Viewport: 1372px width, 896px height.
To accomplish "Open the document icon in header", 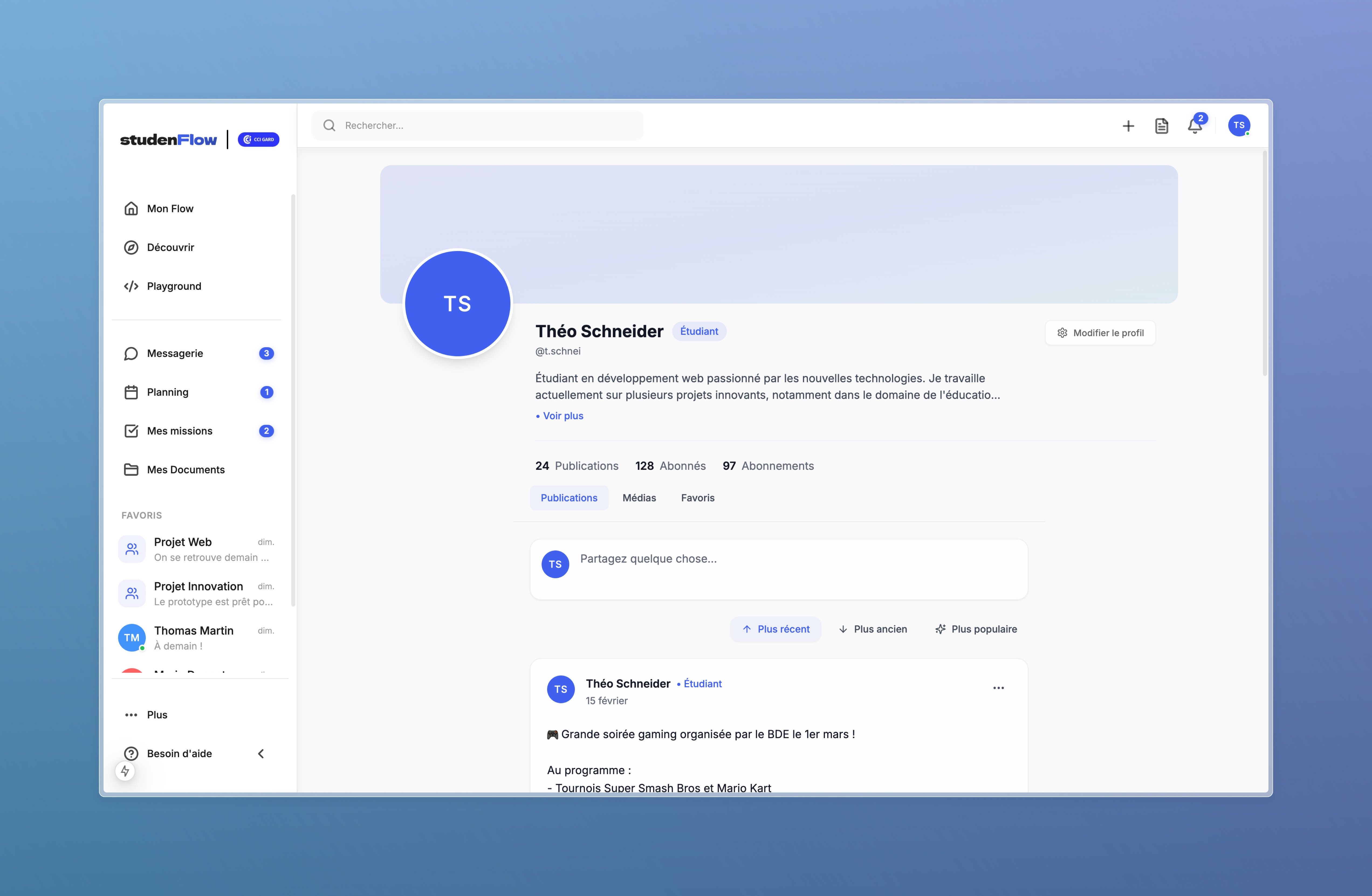I will (1161, 126).
